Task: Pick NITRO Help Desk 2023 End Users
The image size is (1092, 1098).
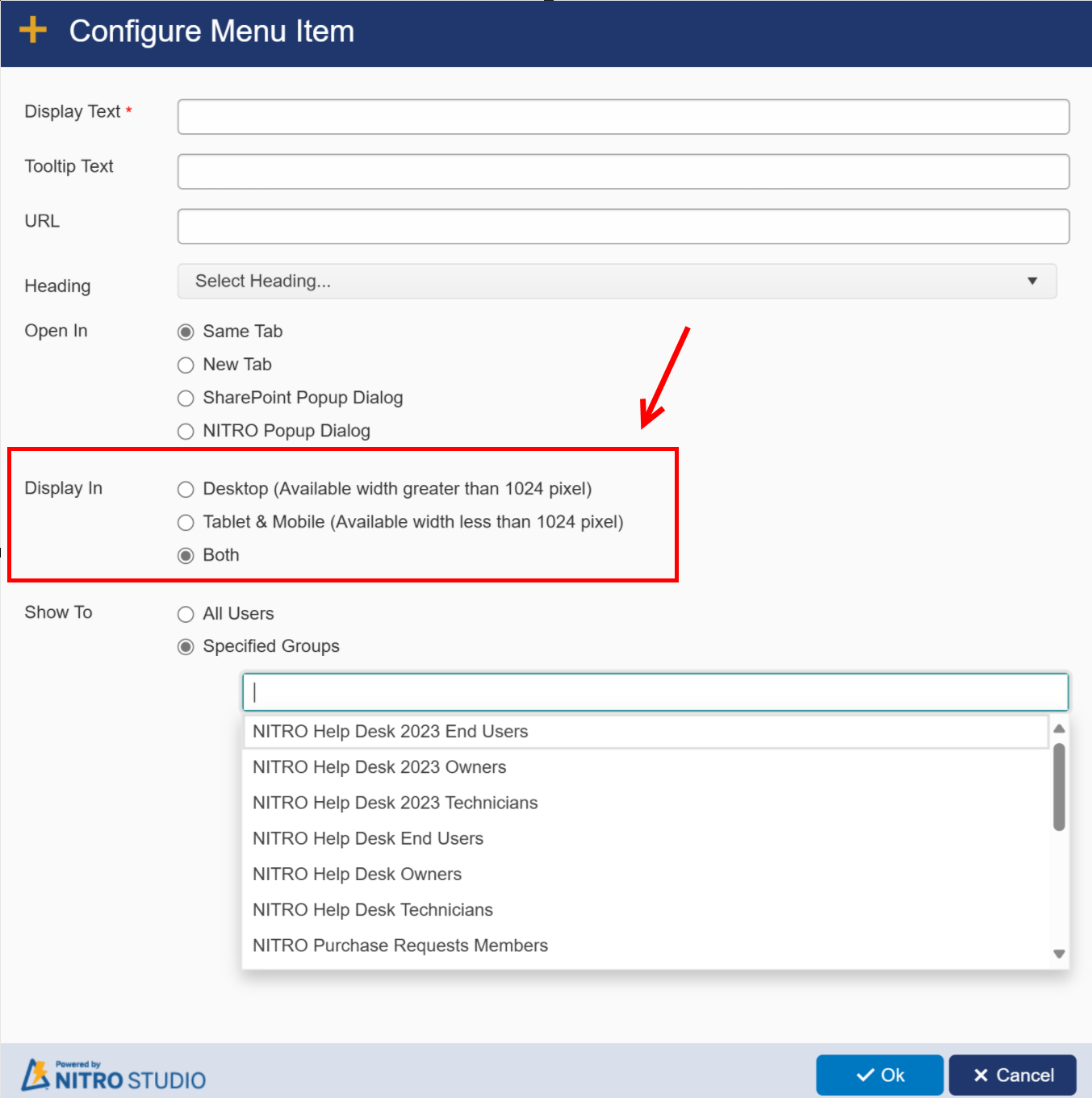Action: [646, 732]
